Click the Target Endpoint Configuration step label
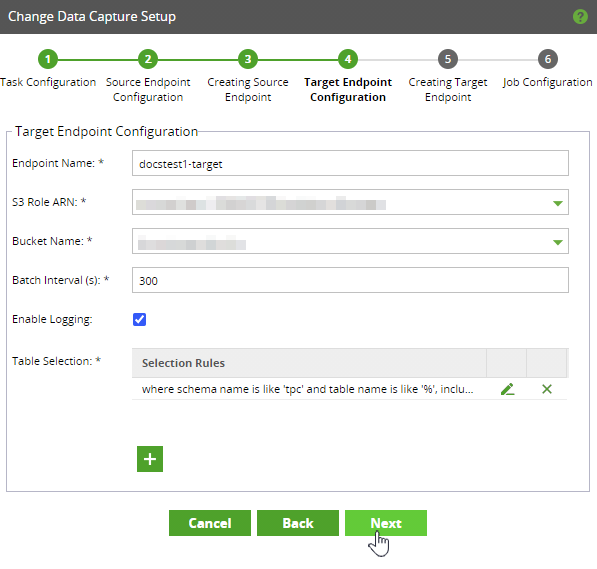This screenshot has height=569, width=597. tap(348, 90)
